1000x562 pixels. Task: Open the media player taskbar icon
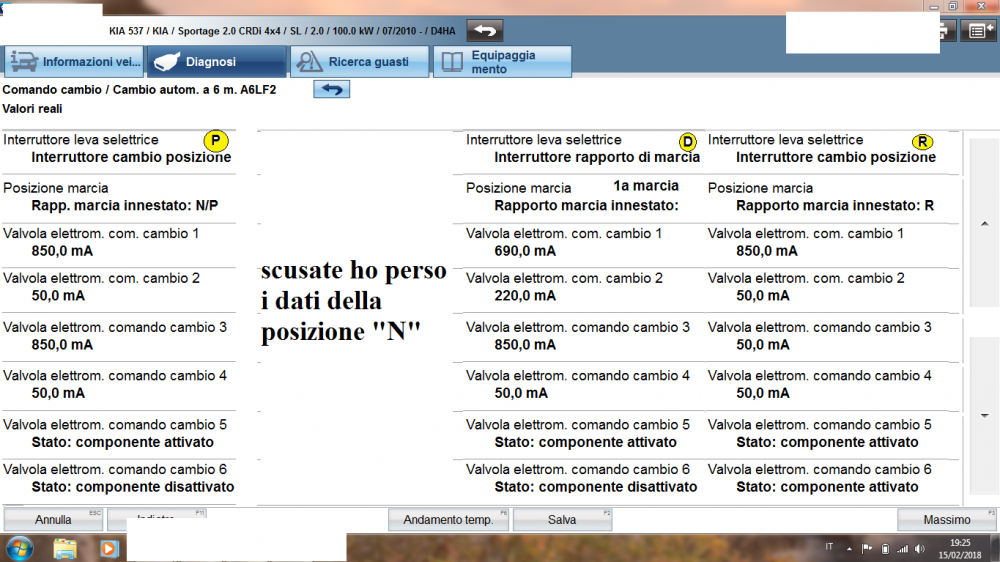108,549
